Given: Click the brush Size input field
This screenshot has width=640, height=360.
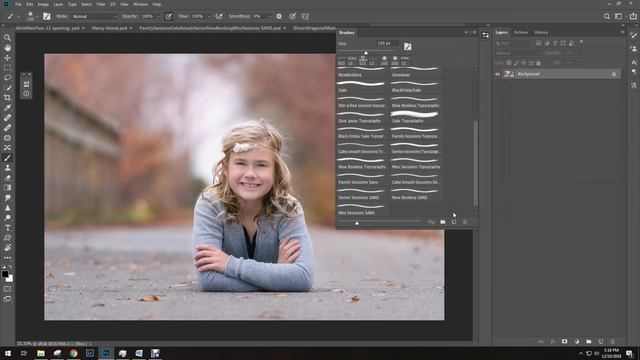Looking at the screenshot, I should pyautogui.click(x=387, y=43).
